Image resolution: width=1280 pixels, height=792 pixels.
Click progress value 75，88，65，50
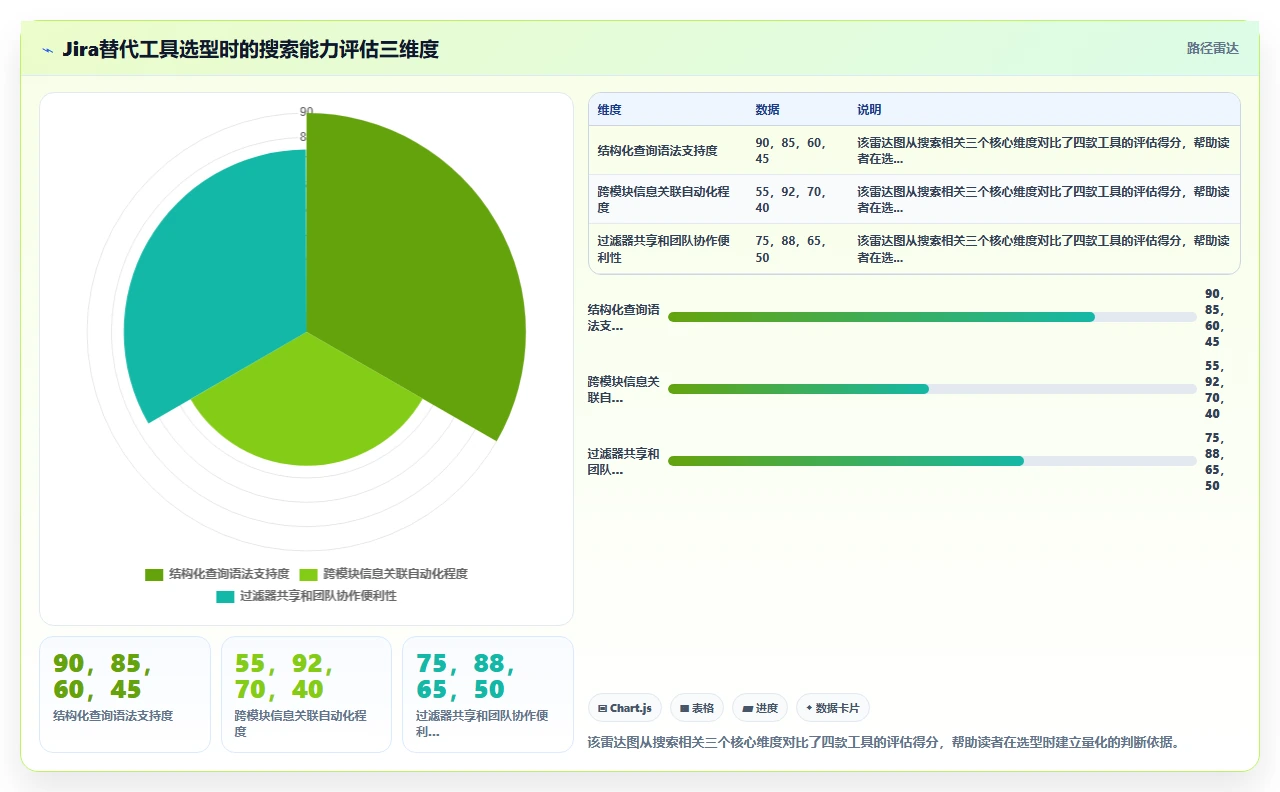(x=1214, y=461)
